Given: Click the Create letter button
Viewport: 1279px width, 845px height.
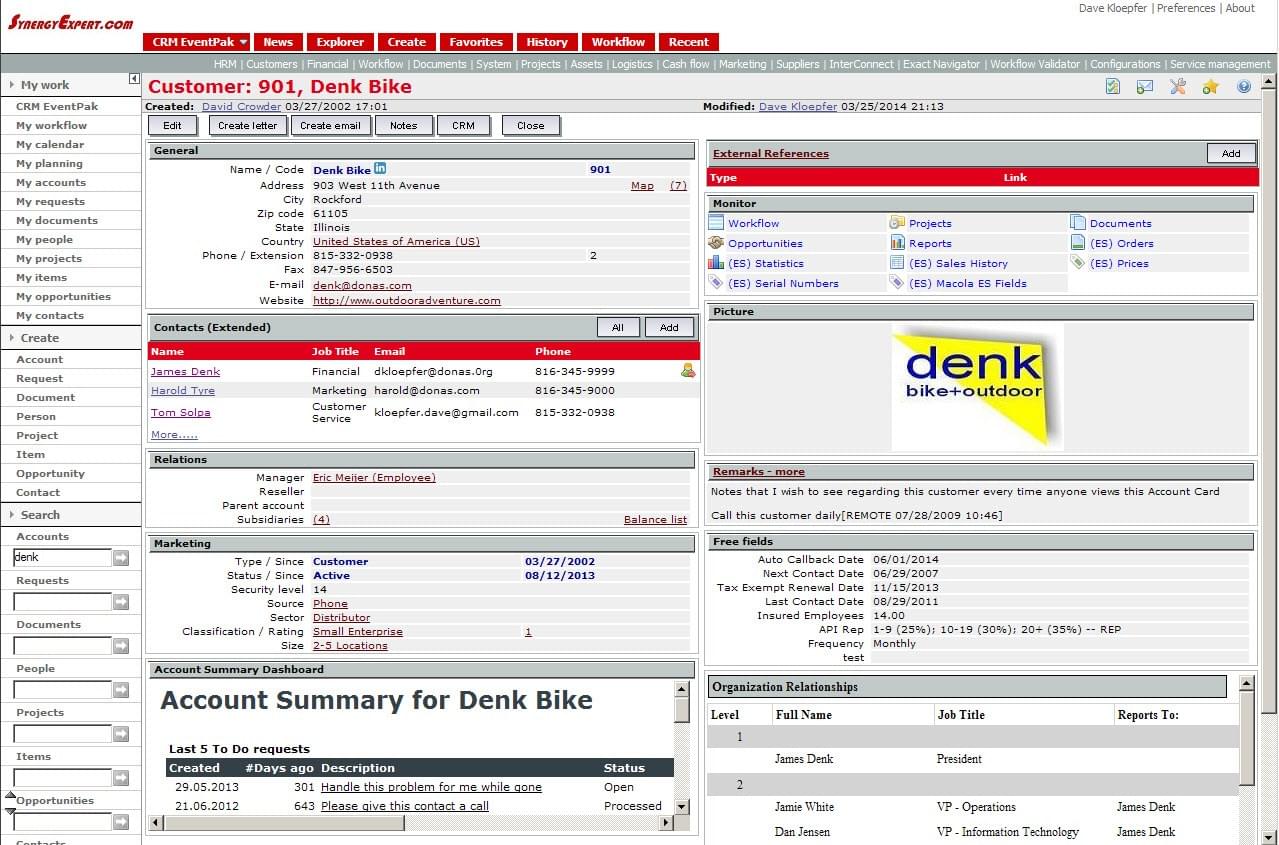Looking at the screenshot, I should click(248, 126).
